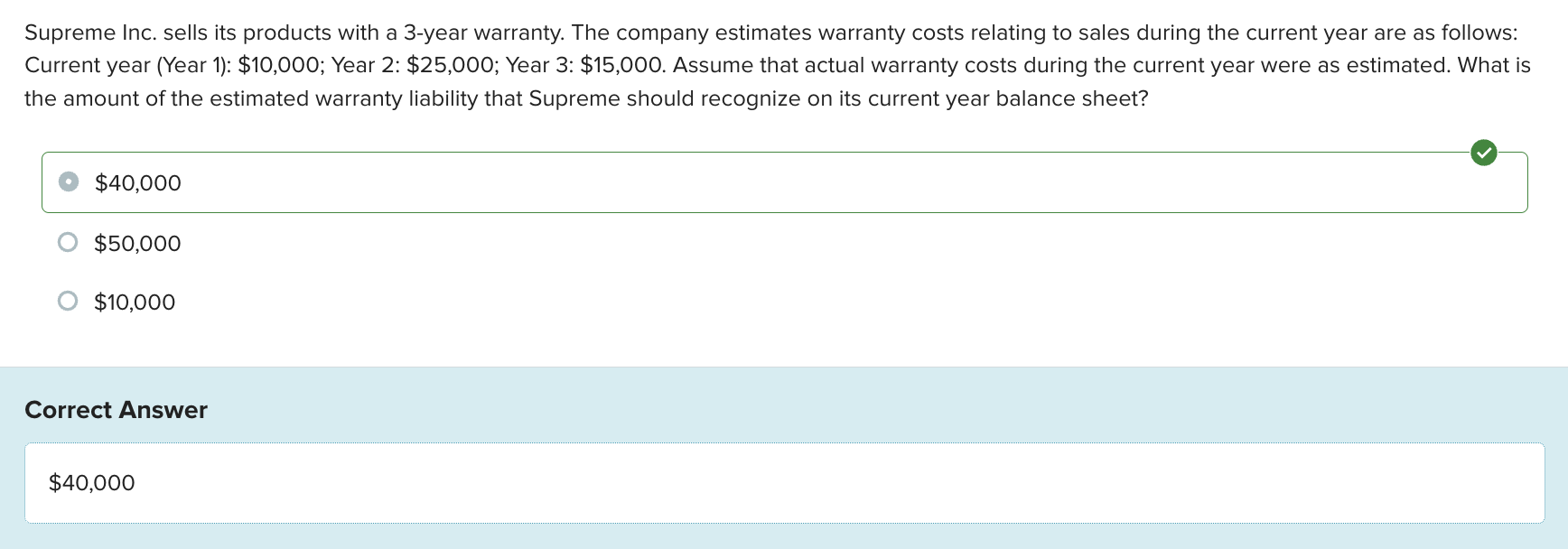
Task: Click the selected $40,000 radio button
Action: [67, 181]
